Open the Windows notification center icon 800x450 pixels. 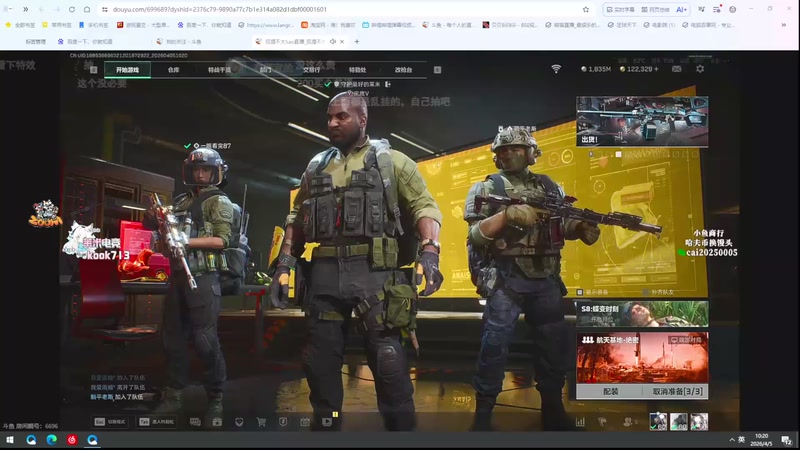coord(786,440)
